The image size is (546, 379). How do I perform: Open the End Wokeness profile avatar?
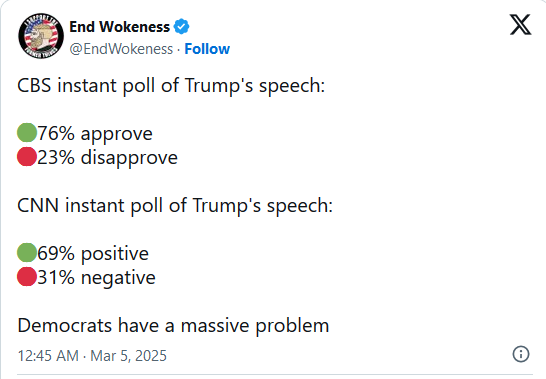pyautogui.click(x=41, y=36)
